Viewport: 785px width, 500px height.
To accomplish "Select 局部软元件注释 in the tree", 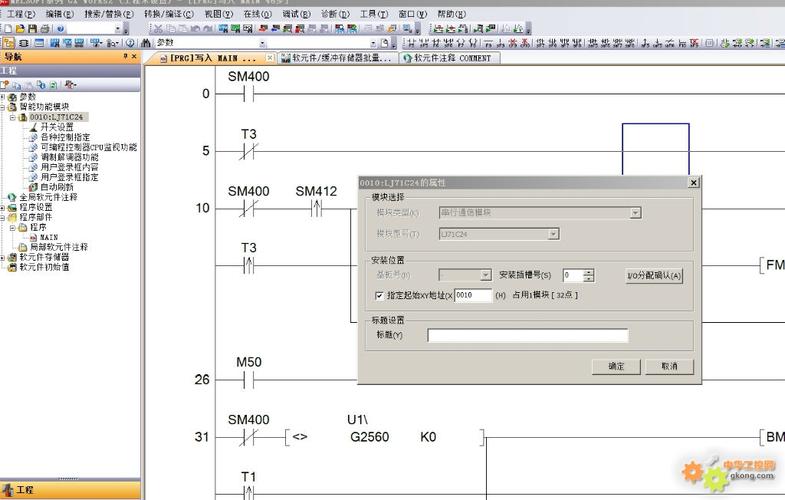I will [59, 247].
